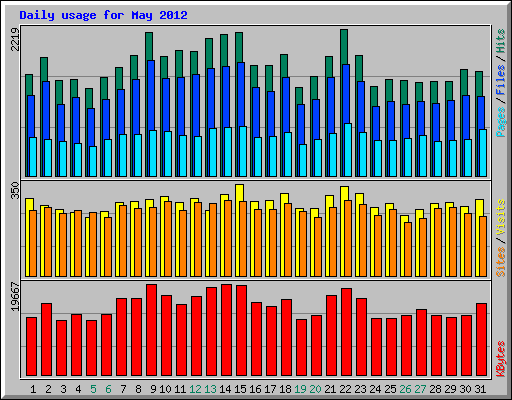Click day 22 on the x-axis
The image size is (512, 400).
pos(345,389)
